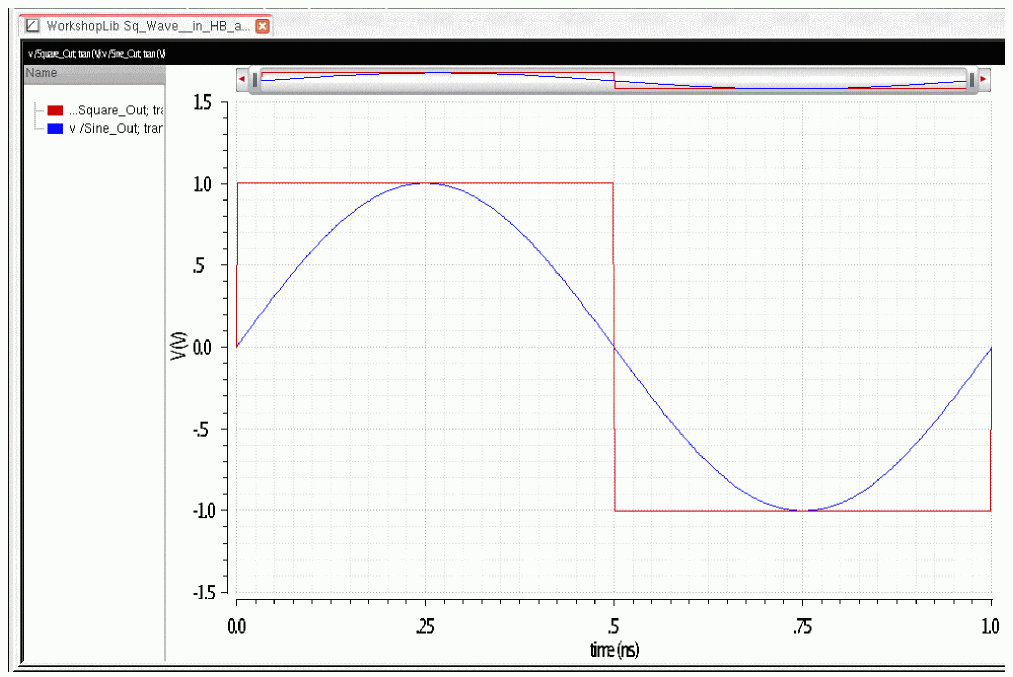Click the blue sine waveform peak at 1.0 V

pos(425,183)
